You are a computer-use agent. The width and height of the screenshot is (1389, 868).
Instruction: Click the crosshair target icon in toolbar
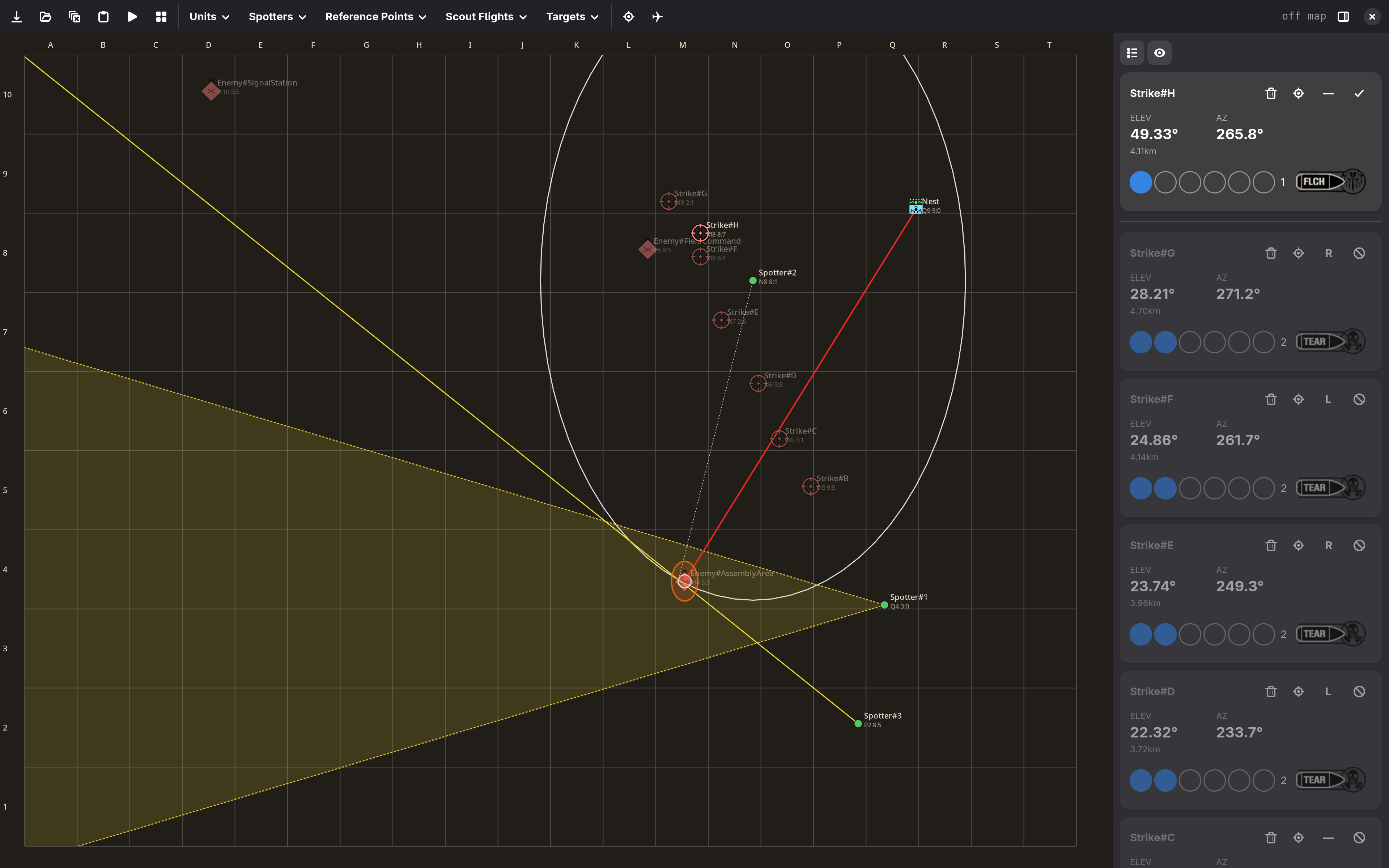[629, 17]
